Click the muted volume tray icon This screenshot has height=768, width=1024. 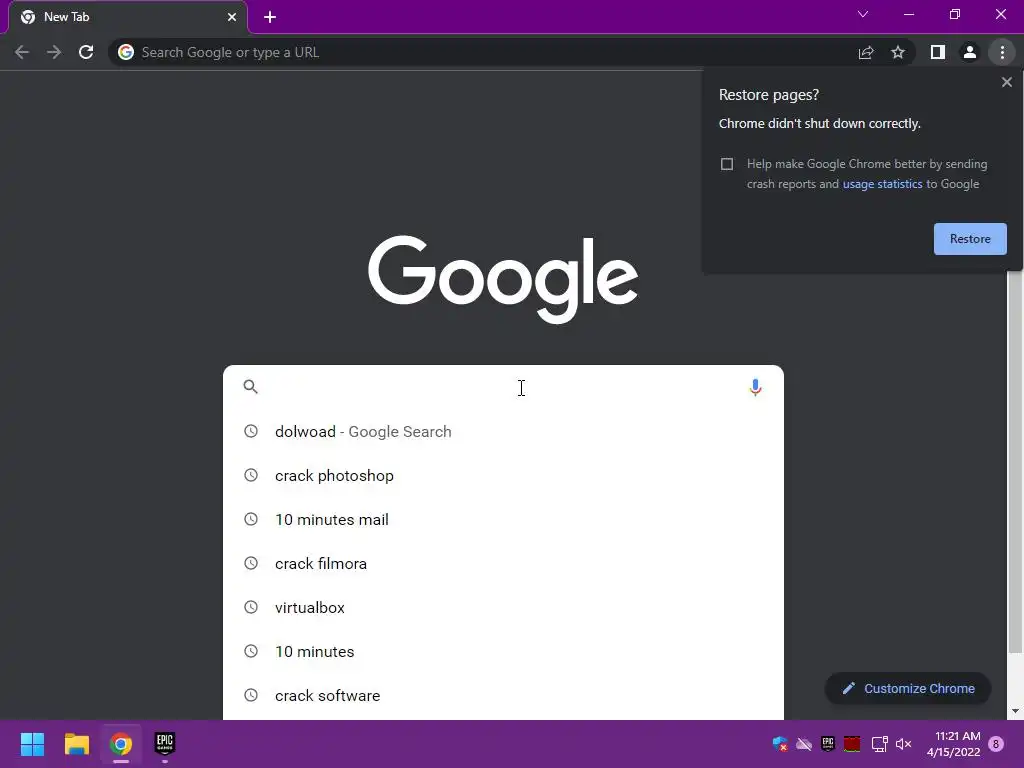(x=904, y=744)
